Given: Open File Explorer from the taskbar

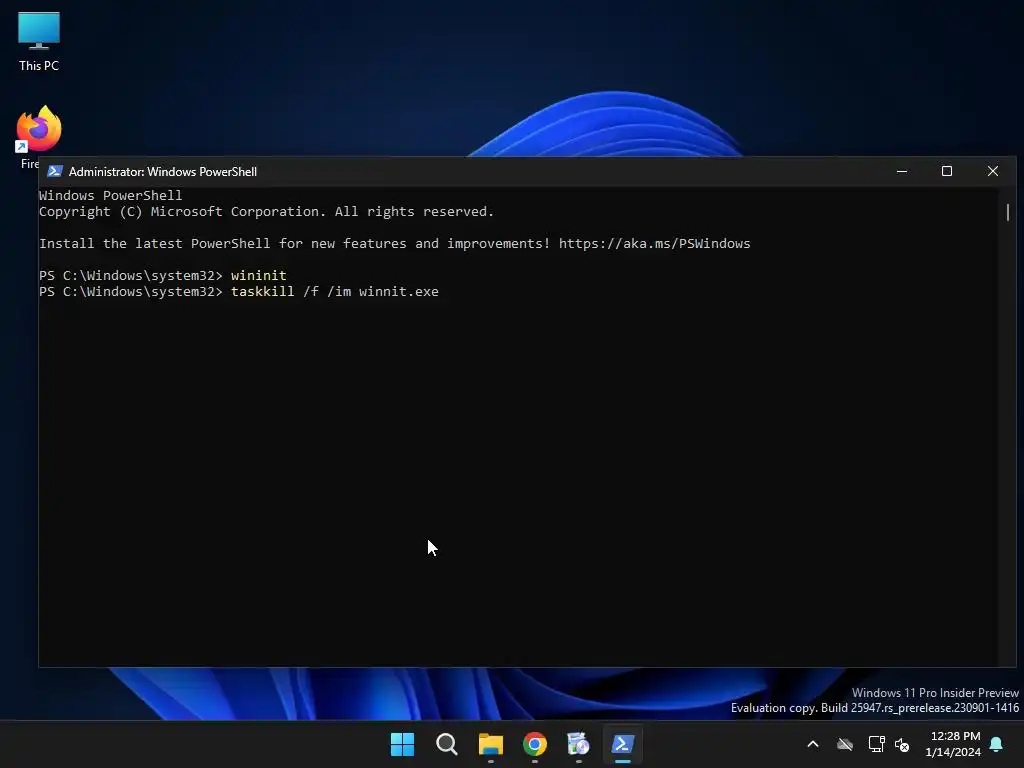Looking at the screenshot, I should 490,744.
